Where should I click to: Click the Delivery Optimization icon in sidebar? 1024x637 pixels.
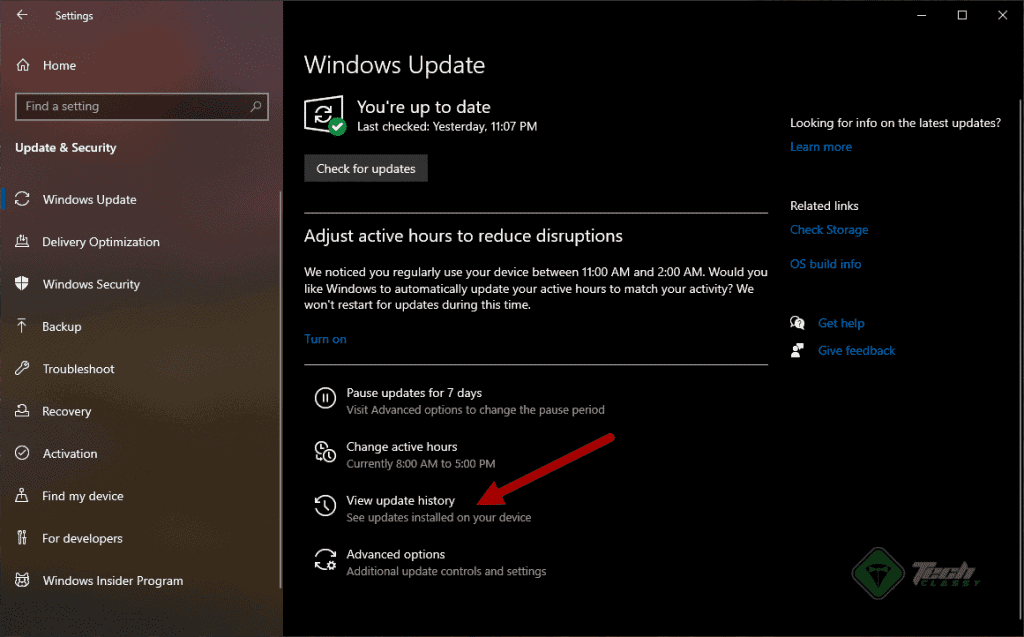pyautogui.click(x=23, y=242)
